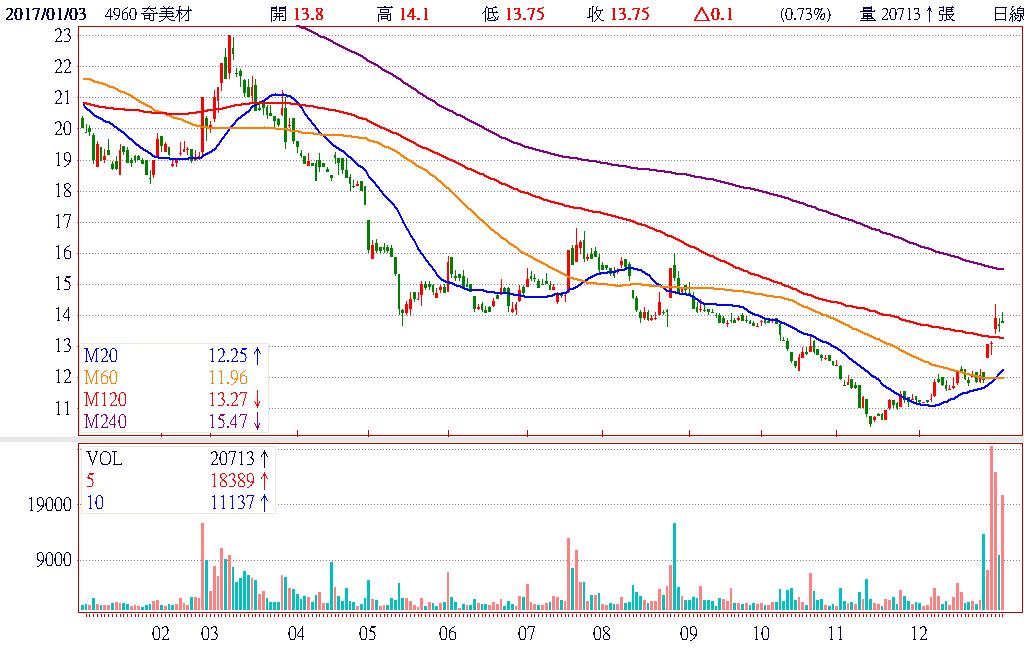The height and width of the screenshot is (662, 1024).
Task: Click the up arrow beside 10-day volume 11137
Action: click(264, 503)
